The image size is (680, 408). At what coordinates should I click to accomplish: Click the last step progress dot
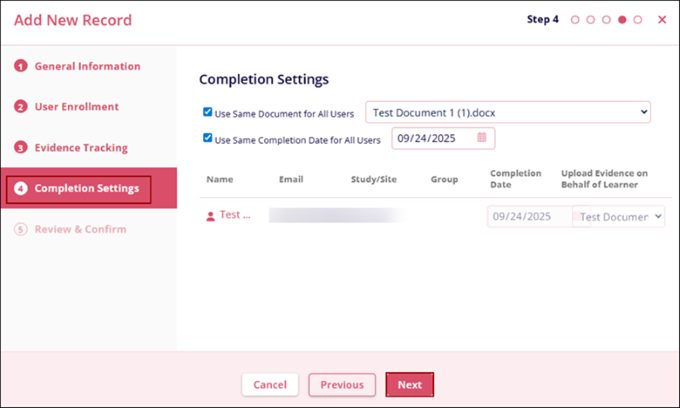click(x=638, y=19)
